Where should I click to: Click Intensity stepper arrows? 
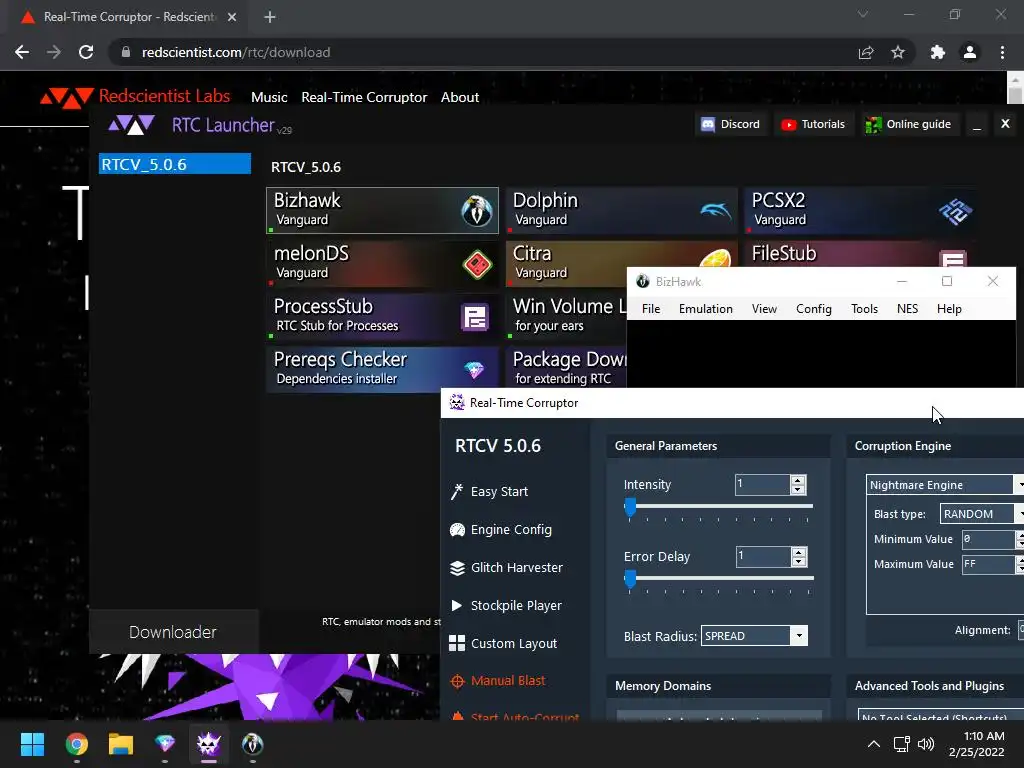(x=798, y=485)
